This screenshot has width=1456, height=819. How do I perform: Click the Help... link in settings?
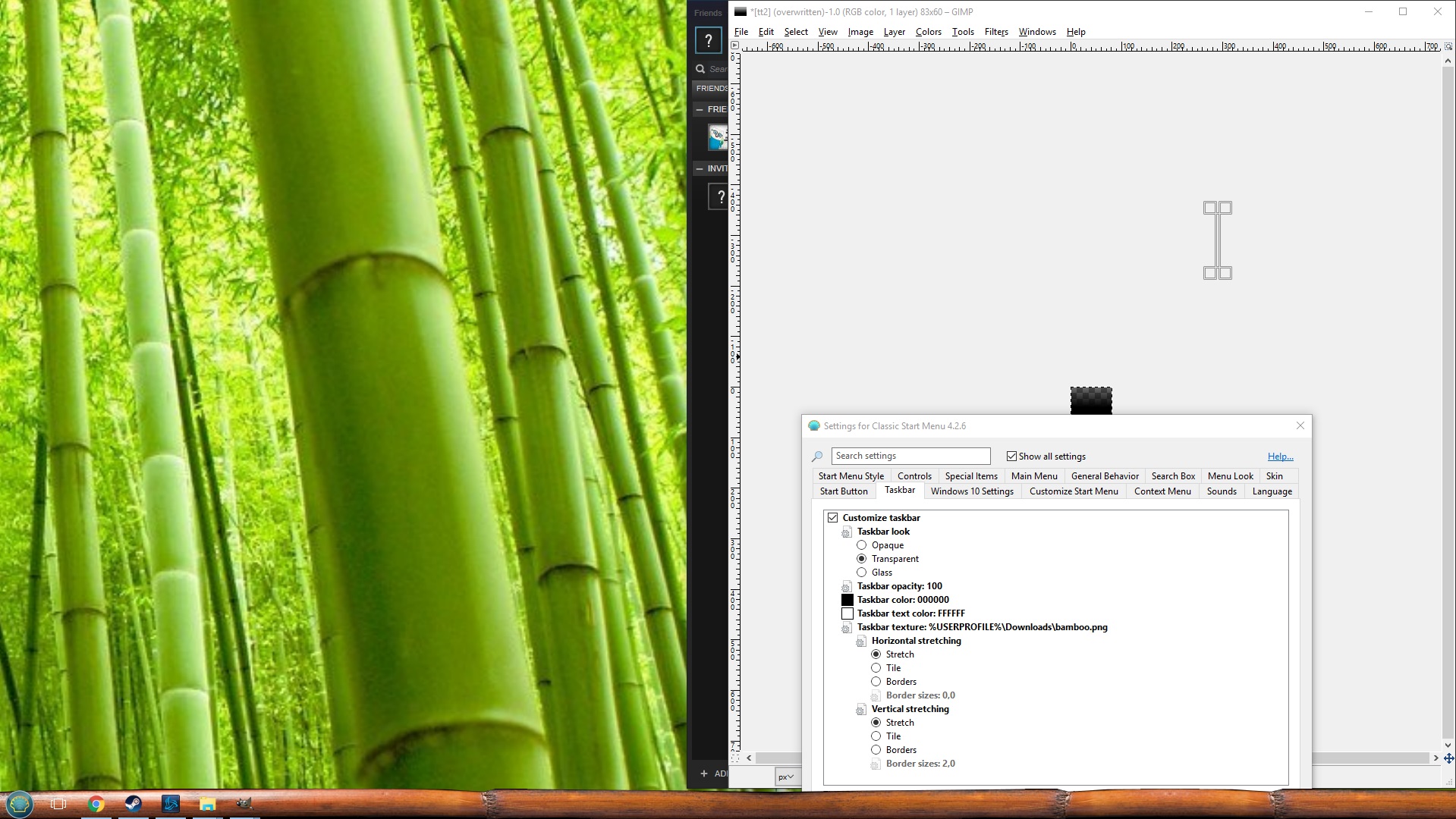coord(1280,457)
